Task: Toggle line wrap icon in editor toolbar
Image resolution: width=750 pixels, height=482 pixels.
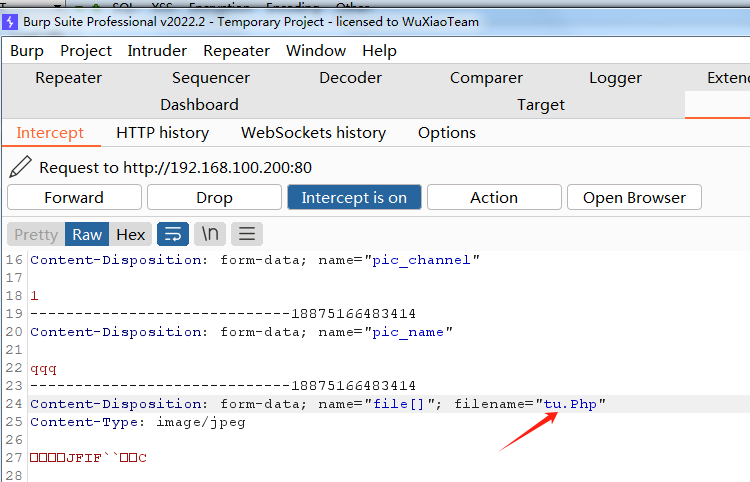Action: 173,234
